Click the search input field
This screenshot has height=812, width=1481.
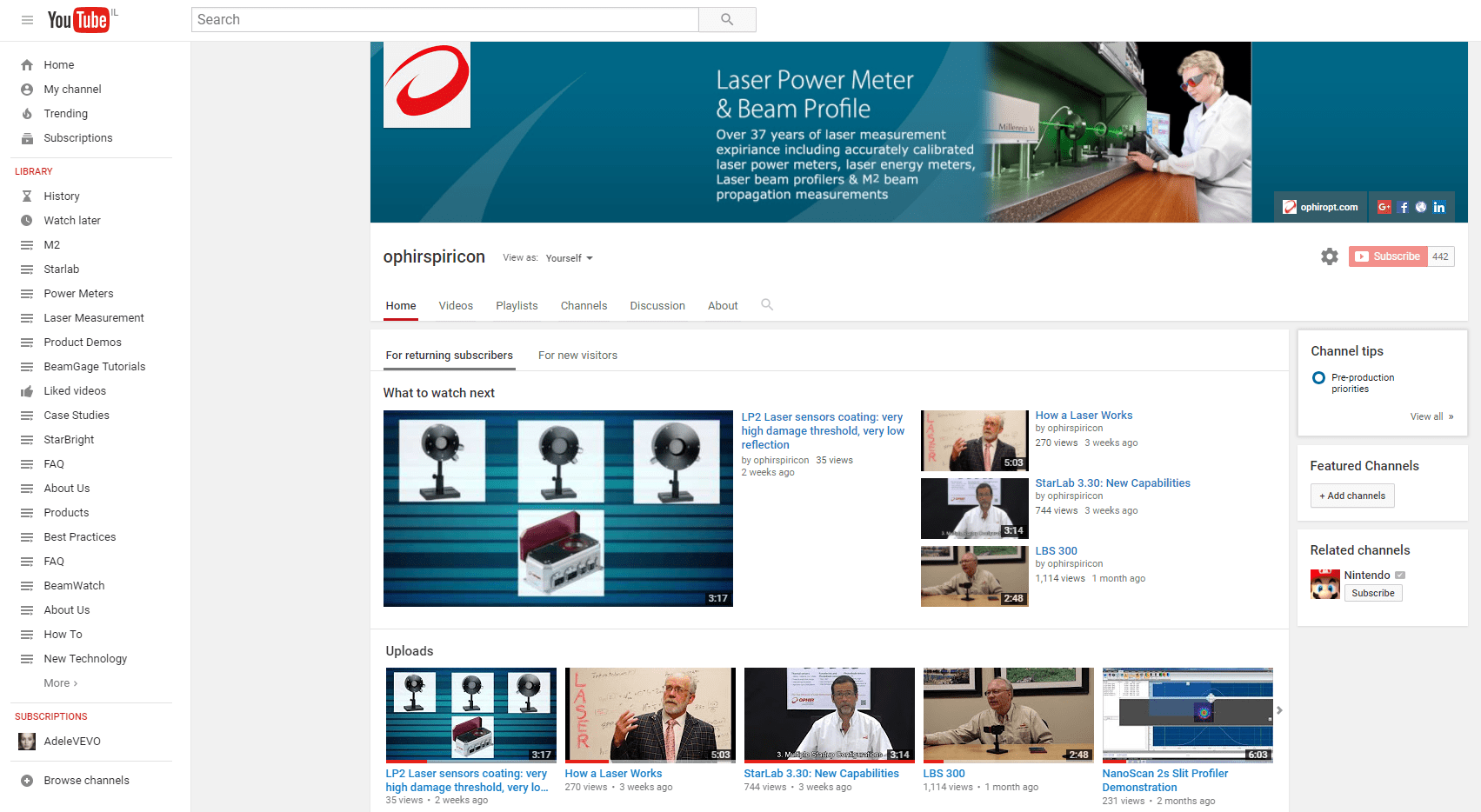[445, 20]
